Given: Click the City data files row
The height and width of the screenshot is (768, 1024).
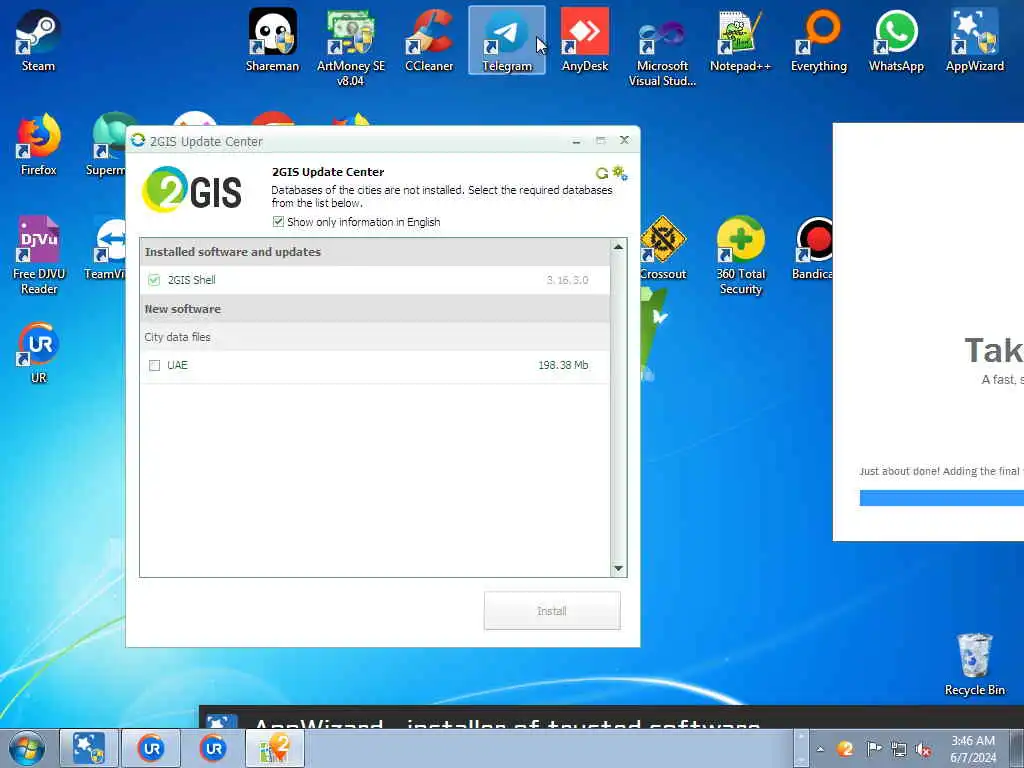Looking at the screenshot, I should [375, 337].
